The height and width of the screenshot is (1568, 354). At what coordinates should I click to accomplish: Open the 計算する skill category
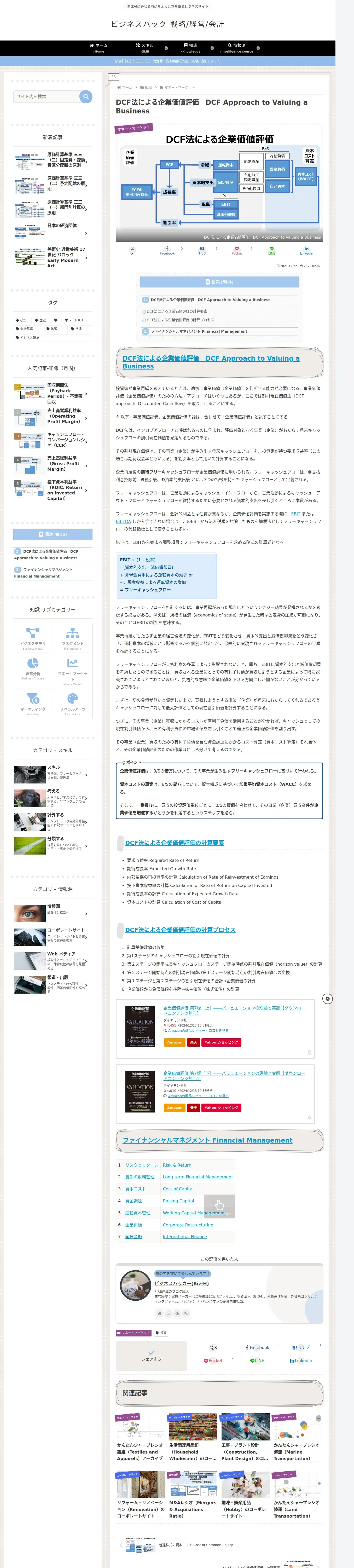click(x=53, y=822)
